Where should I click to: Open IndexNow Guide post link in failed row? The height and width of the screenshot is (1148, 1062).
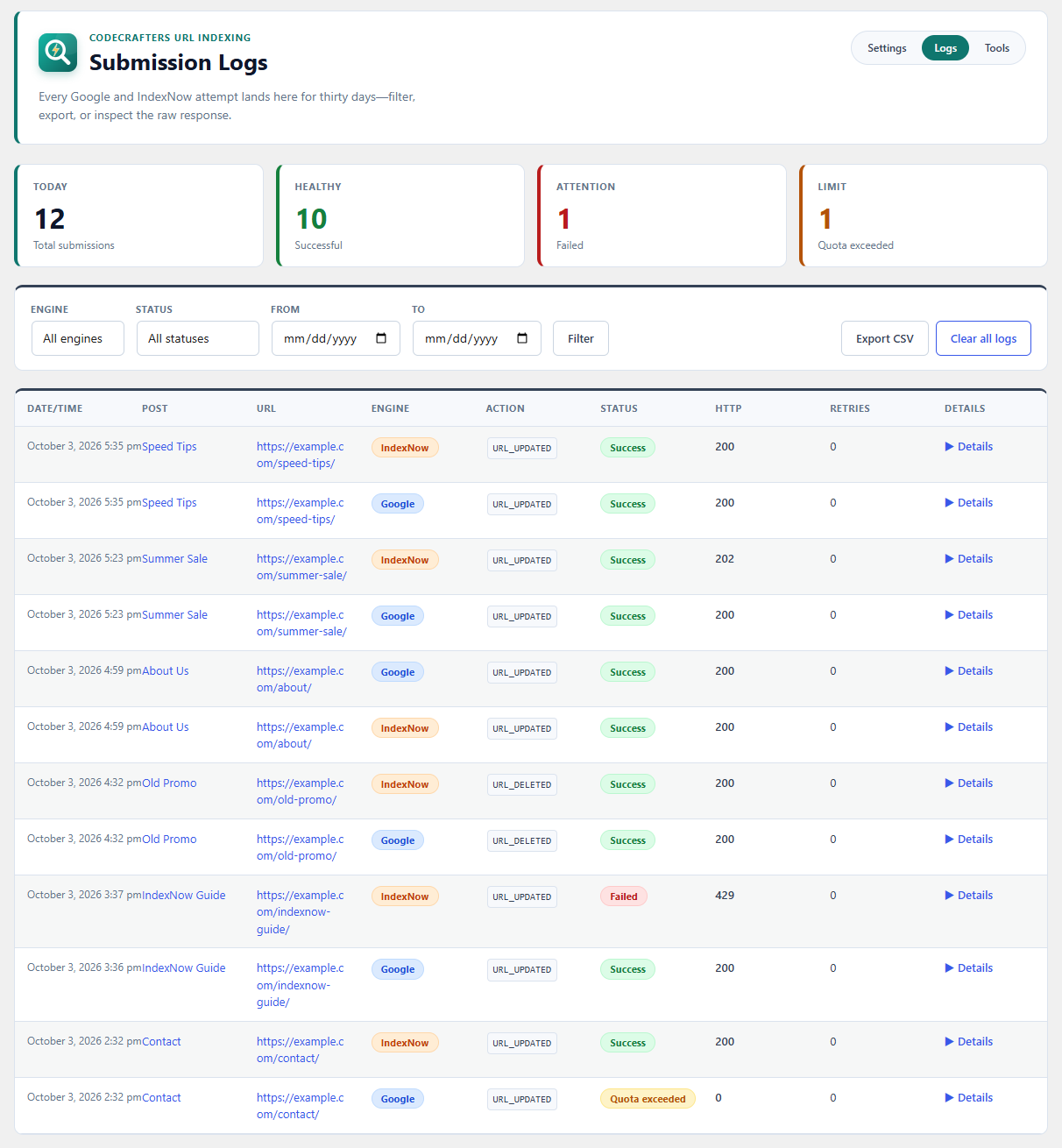(184, 895)
